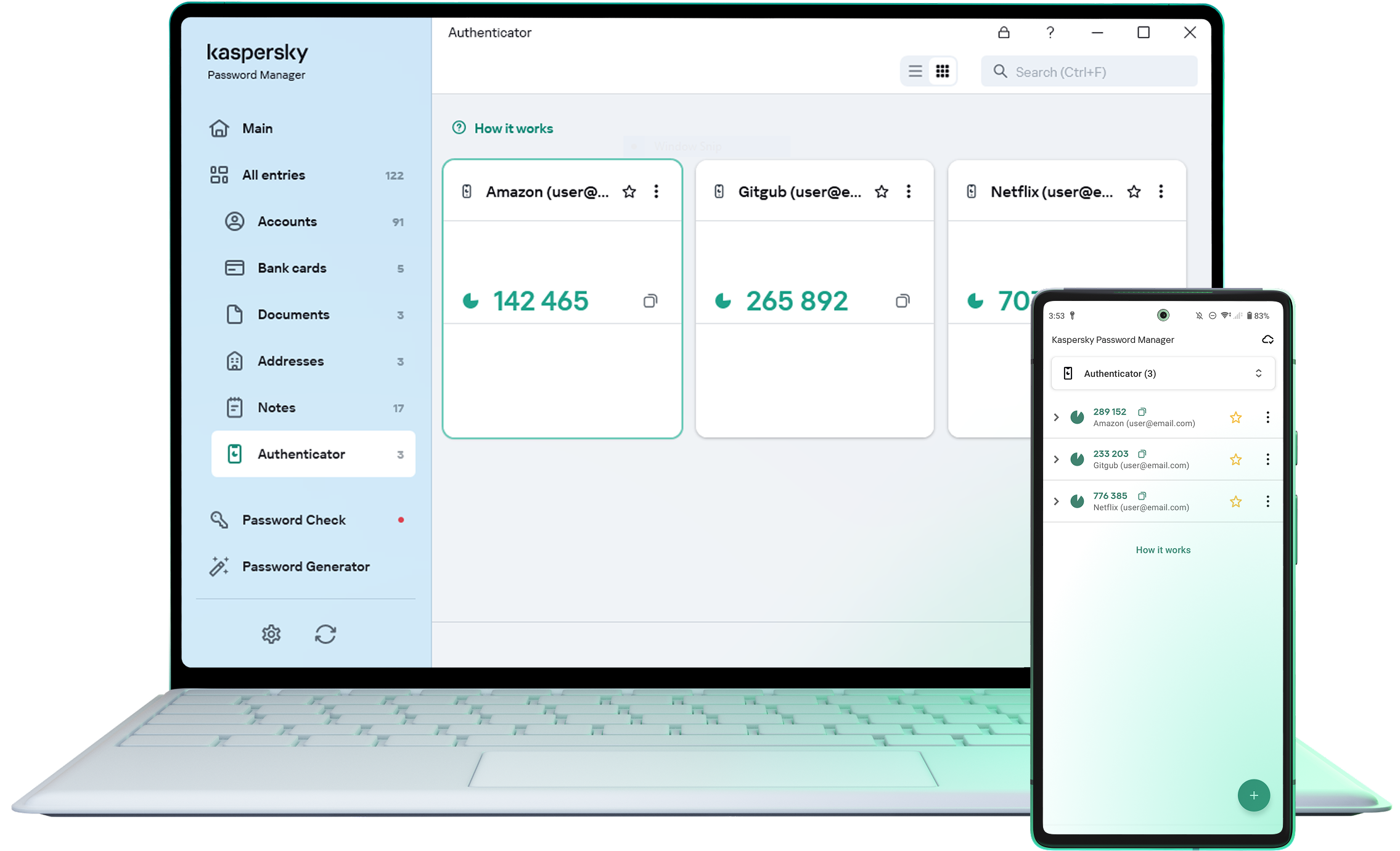1400x851 pixels.
Task: Switch to list view layout
Action: 915,72
